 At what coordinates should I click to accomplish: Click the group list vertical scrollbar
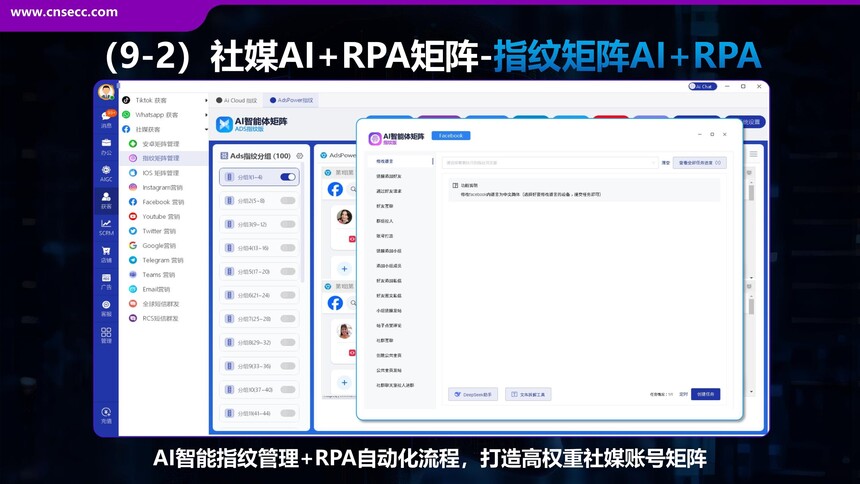click(302, 222)
